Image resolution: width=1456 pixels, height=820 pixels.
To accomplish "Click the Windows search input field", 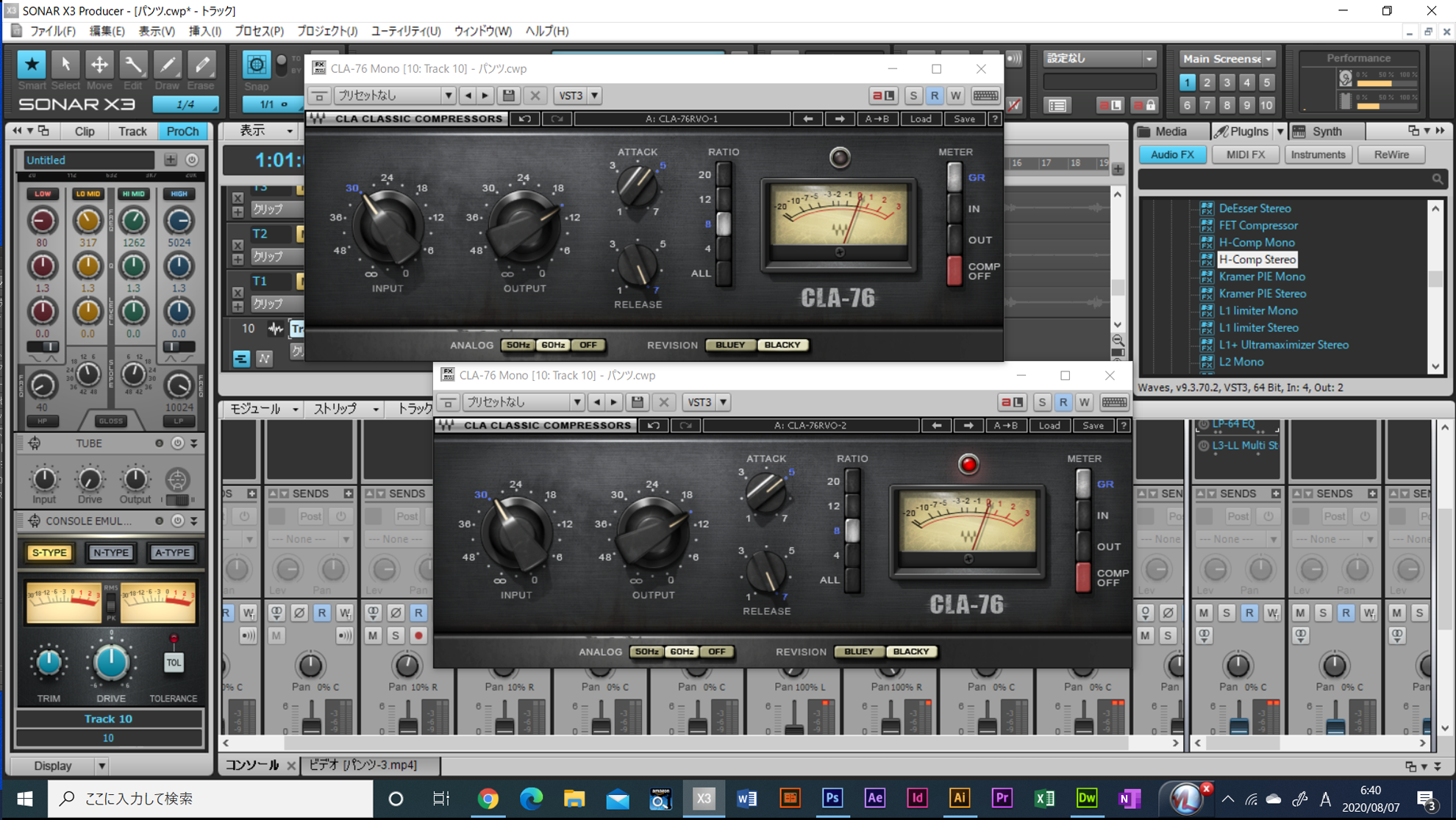I will tap(211, 798).
